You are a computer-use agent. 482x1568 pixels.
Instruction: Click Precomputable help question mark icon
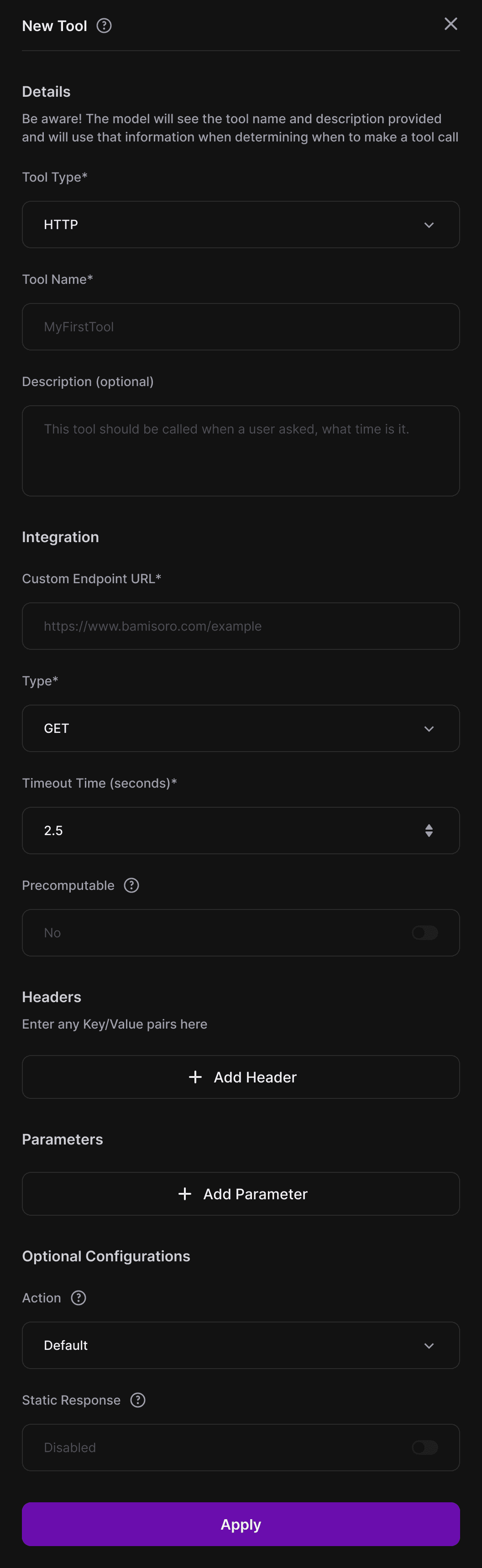[x=131, y=885]
